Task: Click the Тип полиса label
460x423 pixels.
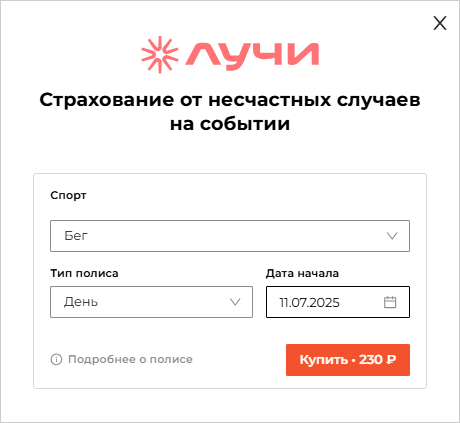Action: point(84,273)
